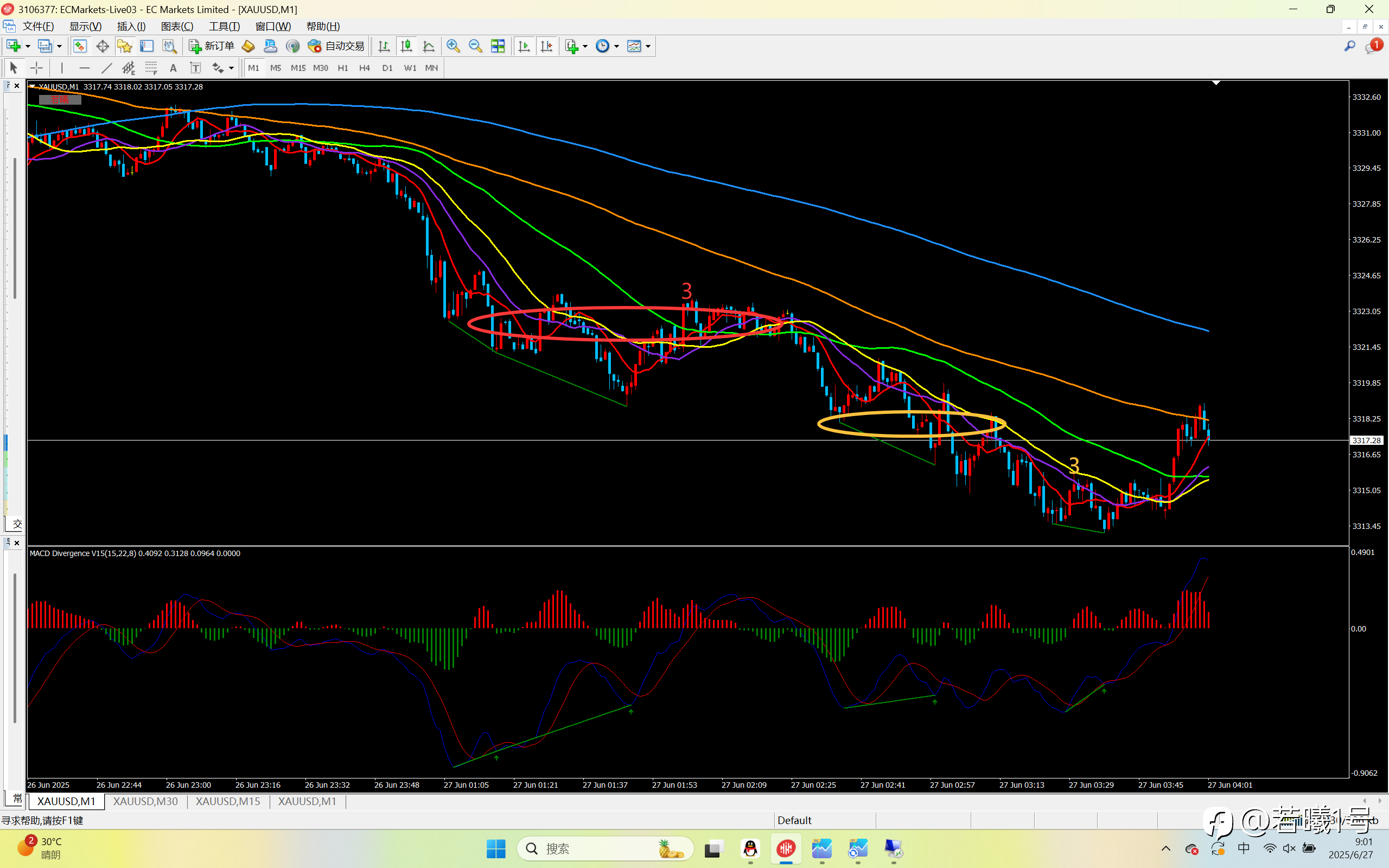Open the Windows Start menu
Screen dimensions: 1389x868
click(x=496, y=848)
